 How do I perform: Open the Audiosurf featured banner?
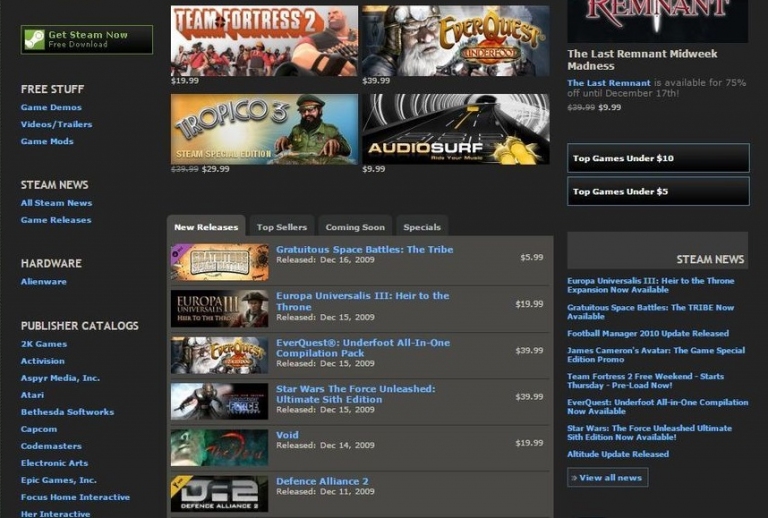tap(456, 129)
